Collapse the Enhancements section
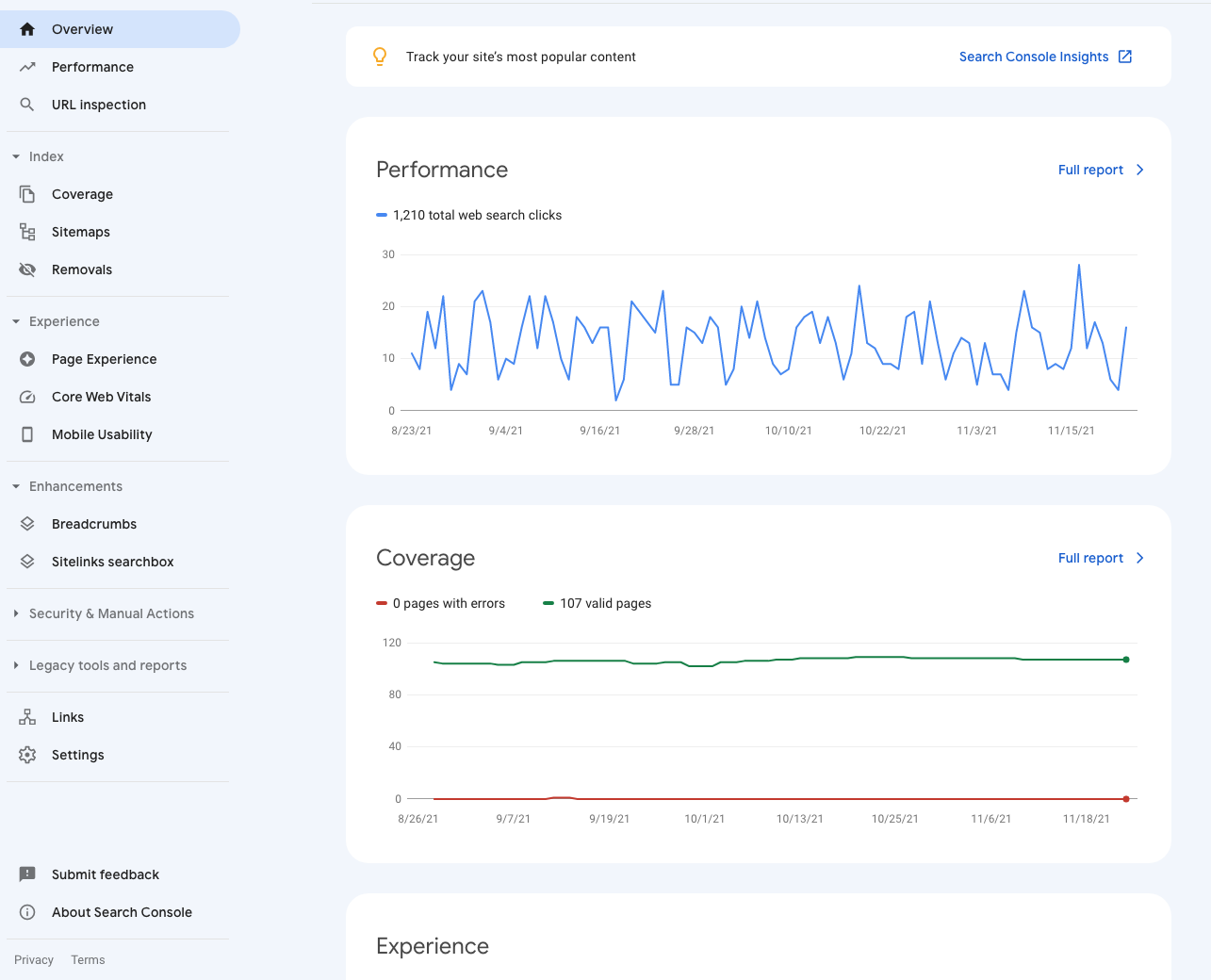1211x980 pixels. point(16,486)
